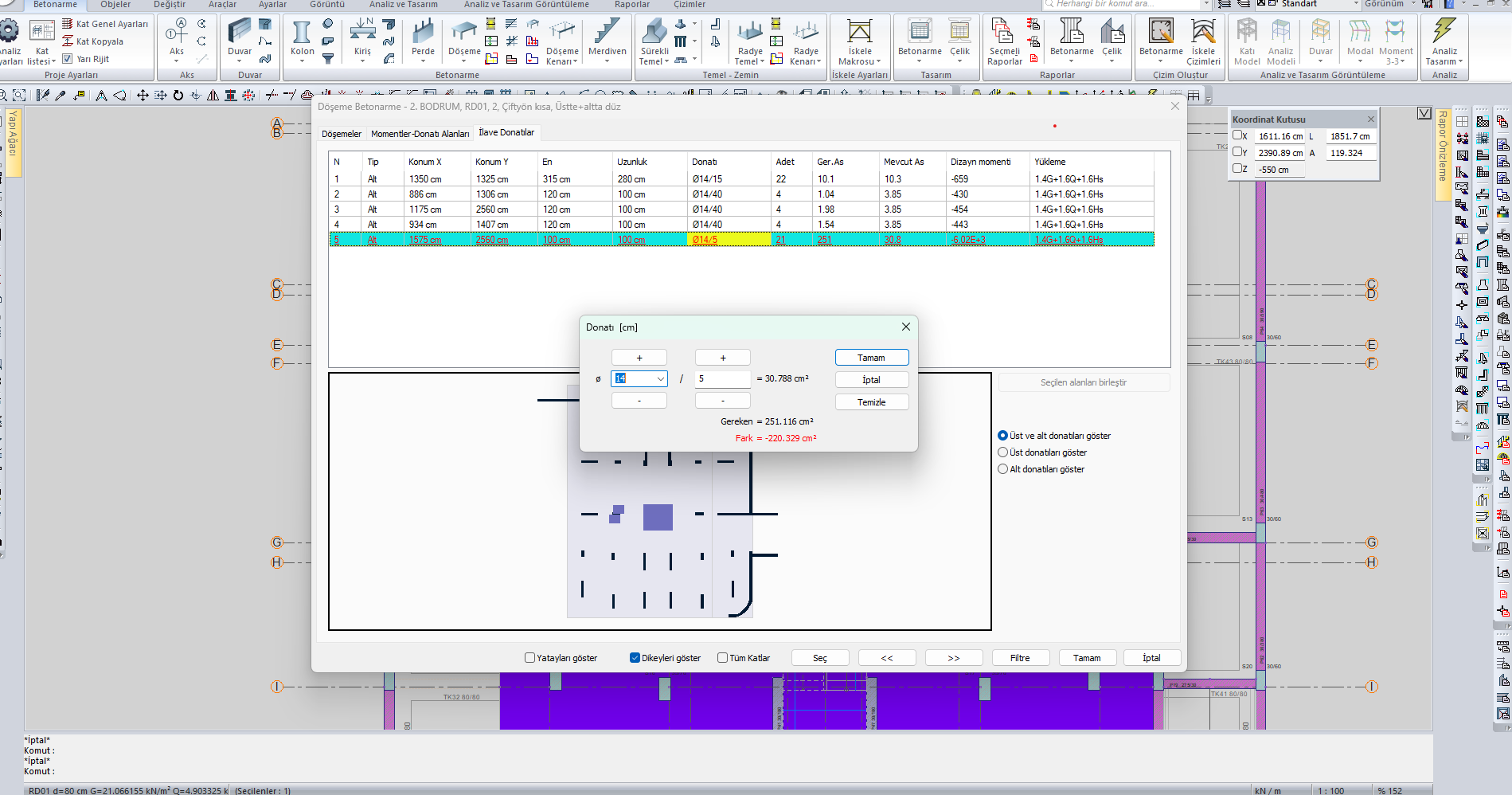The image size is (1512, 795).
Task: Open the Objeler ribbon tab
Action: coord(115,5)
